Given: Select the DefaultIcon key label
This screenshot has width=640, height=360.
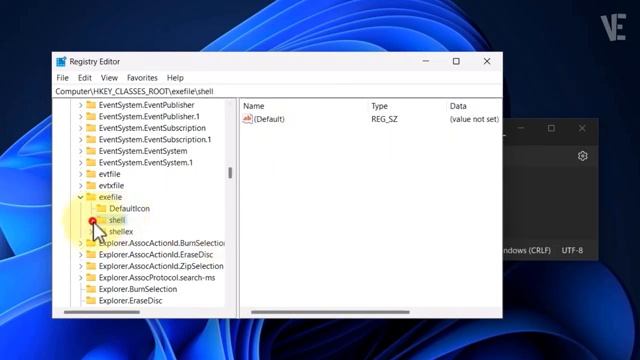Looking at the screenshot, I should [x=129, y=209].
